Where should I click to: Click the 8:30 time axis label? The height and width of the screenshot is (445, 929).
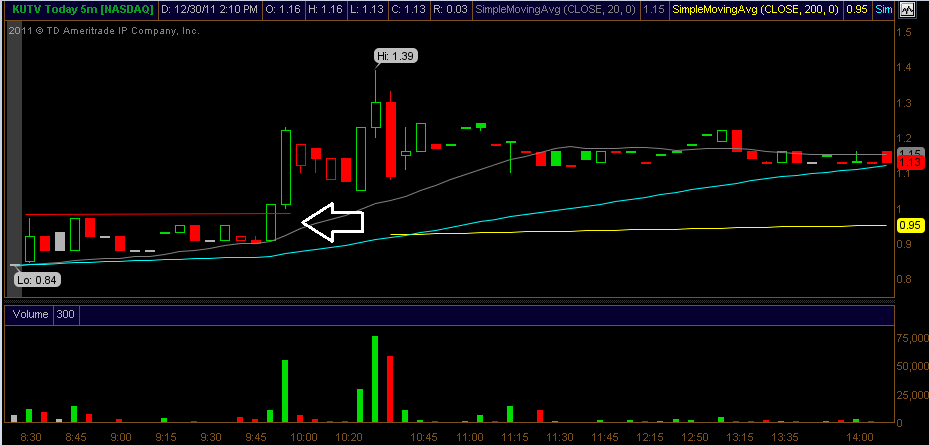(x=31, y=437)
